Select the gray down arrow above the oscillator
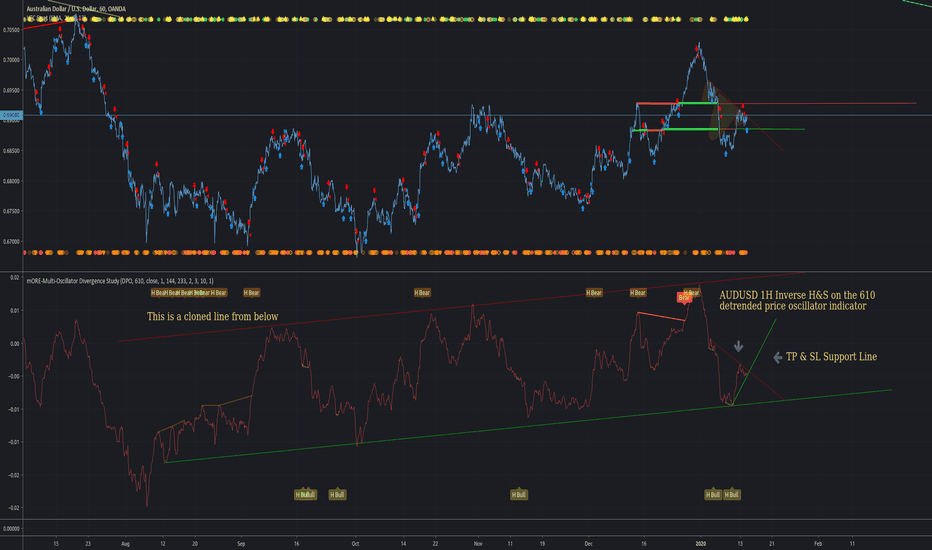 738,346
